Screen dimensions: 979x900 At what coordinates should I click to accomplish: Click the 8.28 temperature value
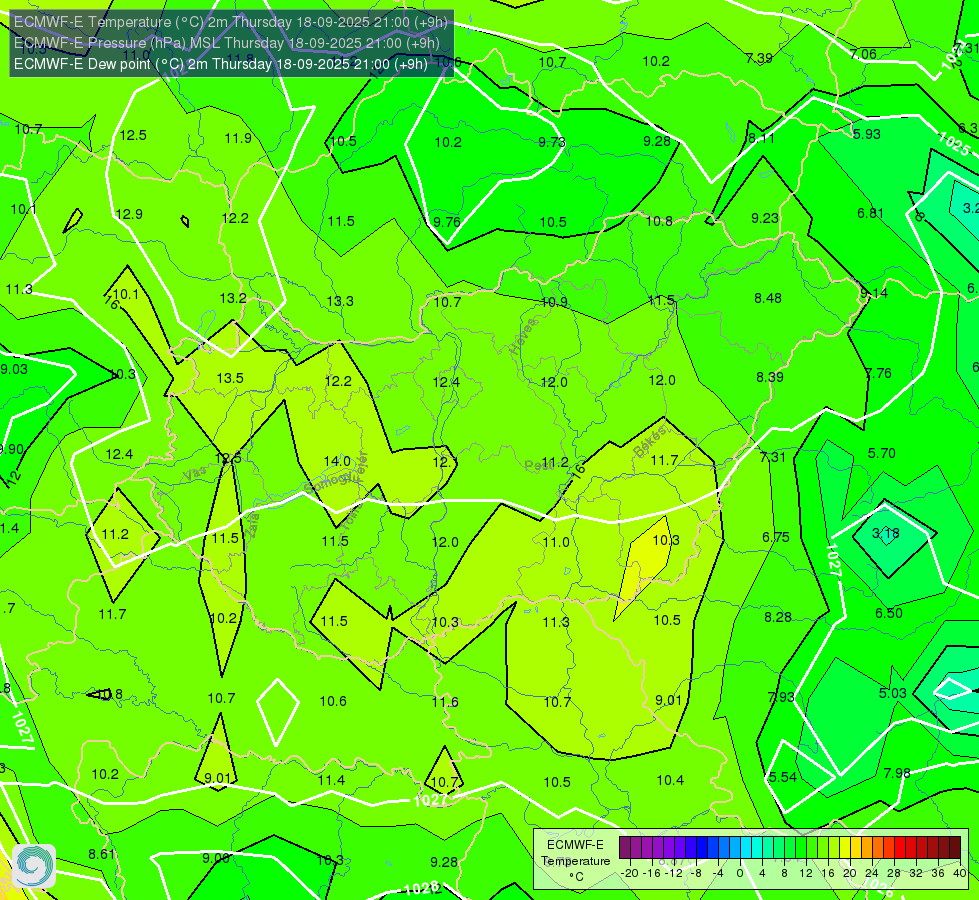pyautogui.click(x=778, y=617)
